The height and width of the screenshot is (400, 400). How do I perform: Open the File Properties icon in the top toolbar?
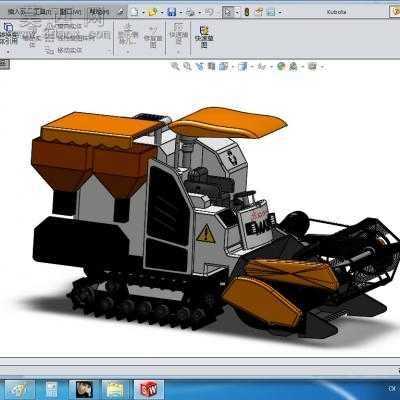(259, 12)
